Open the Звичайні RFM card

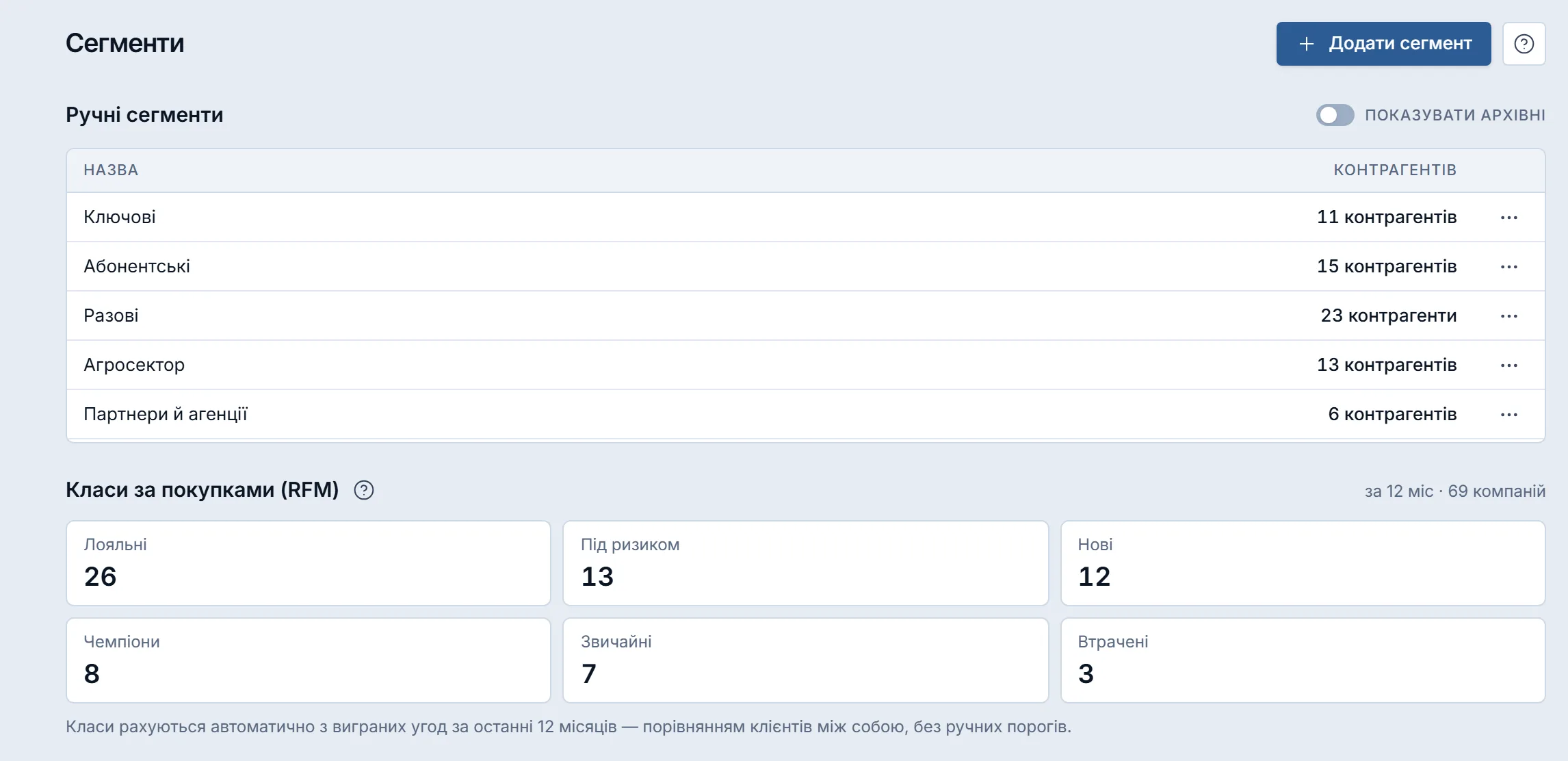point(805,660)
